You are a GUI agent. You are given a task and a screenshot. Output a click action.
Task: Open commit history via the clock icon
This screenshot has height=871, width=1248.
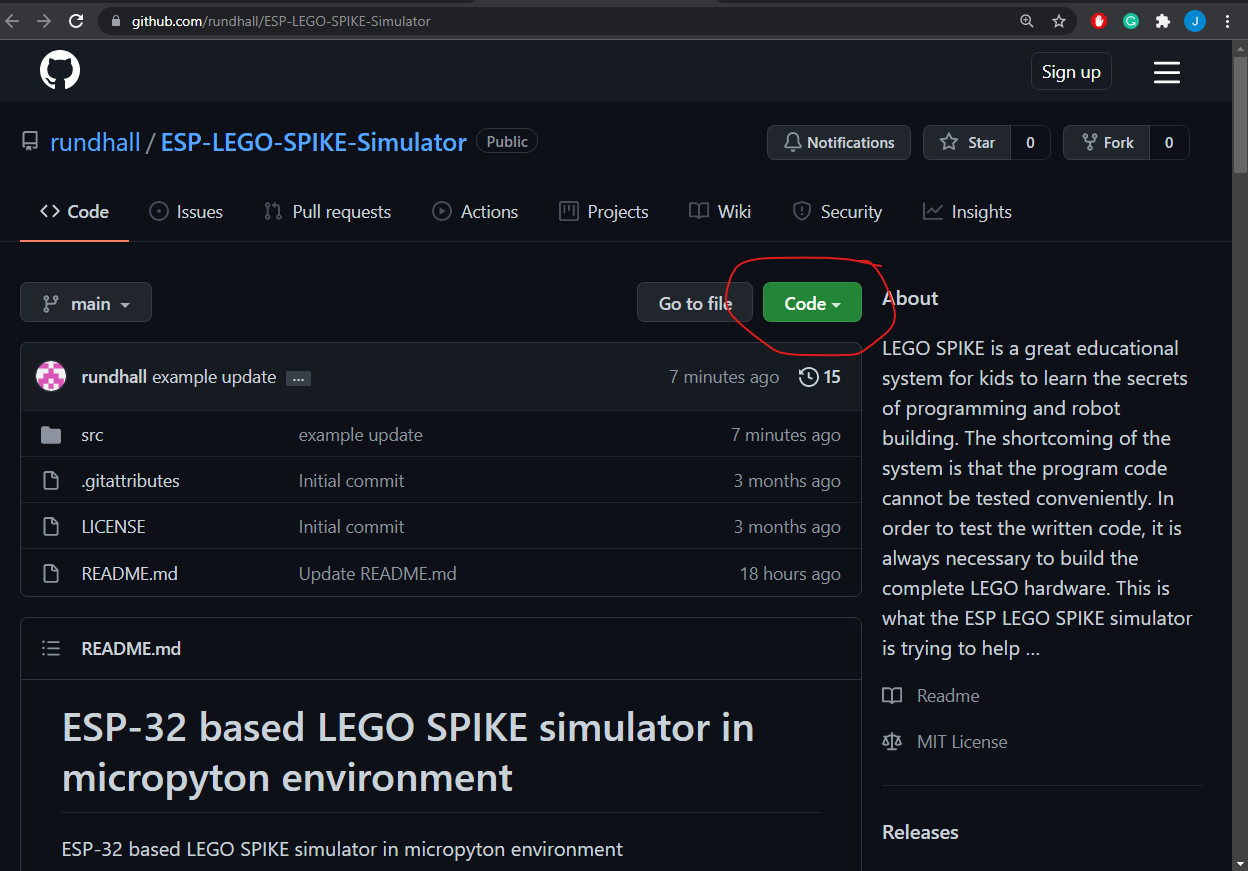point(806,377)
